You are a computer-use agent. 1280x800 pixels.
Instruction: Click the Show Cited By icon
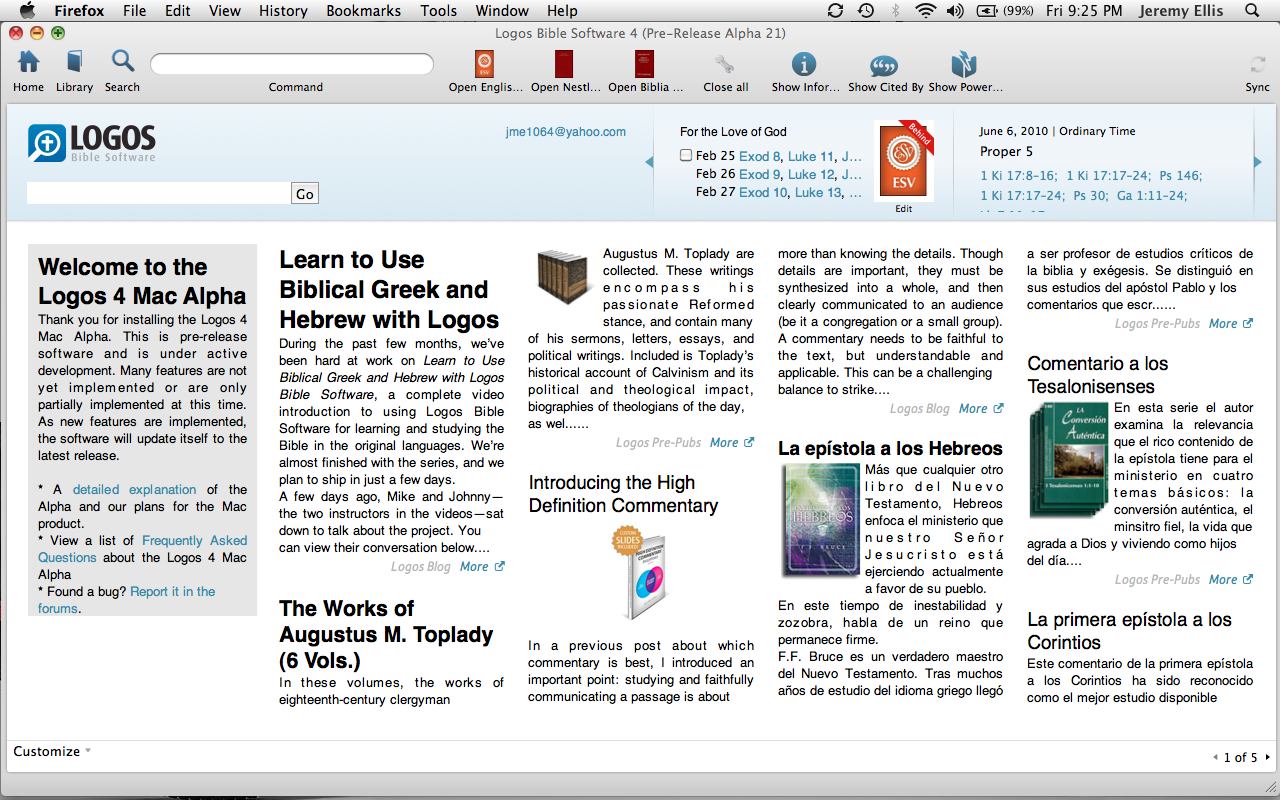[x=884, y=65]
